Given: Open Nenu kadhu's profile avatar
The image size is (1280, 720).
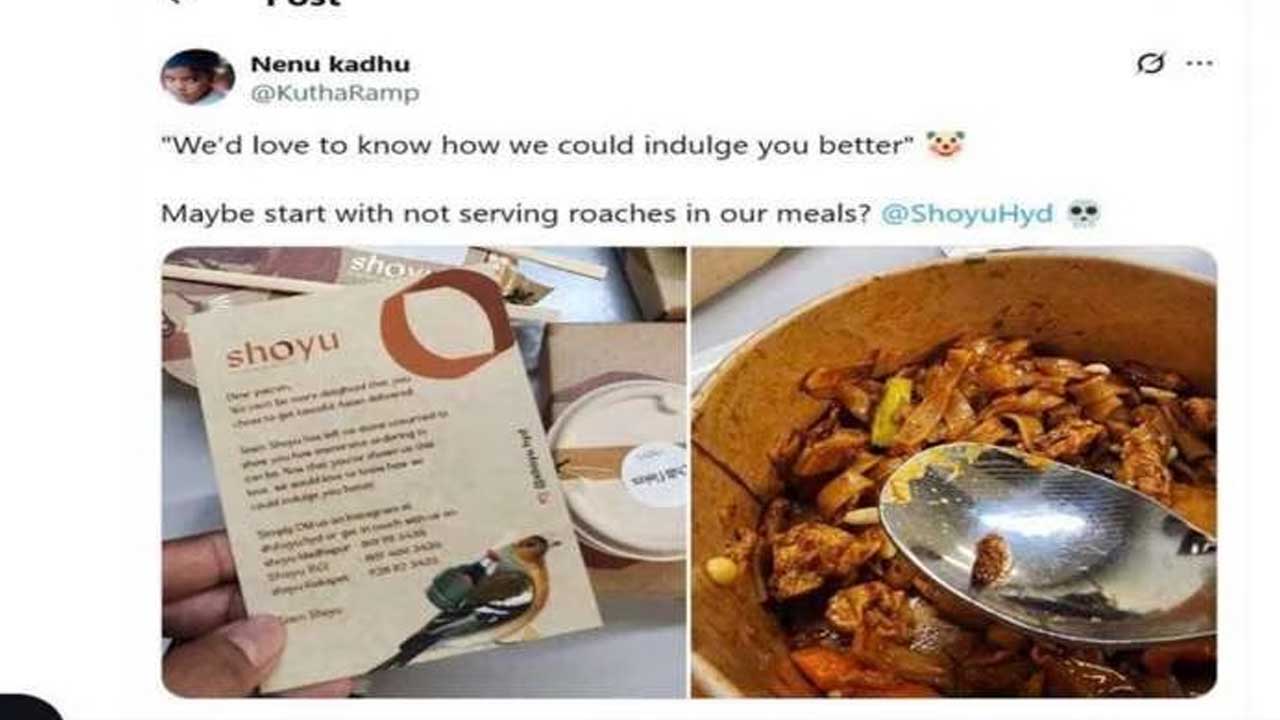Looking at the screenshot, I should tap(197, 76).
